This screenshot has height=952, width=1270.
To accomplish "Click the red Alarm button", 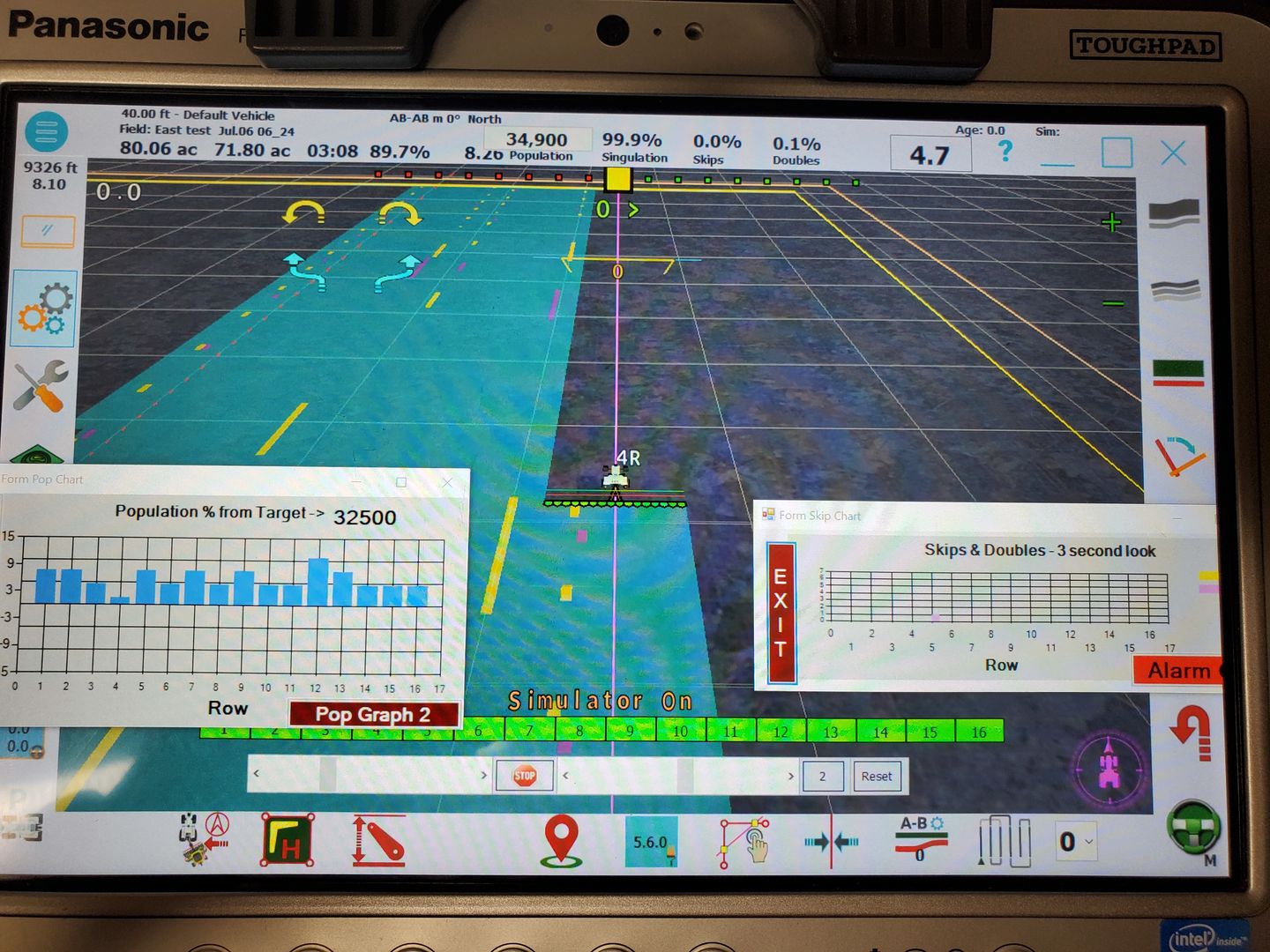I will click(x=1178, y=671).
